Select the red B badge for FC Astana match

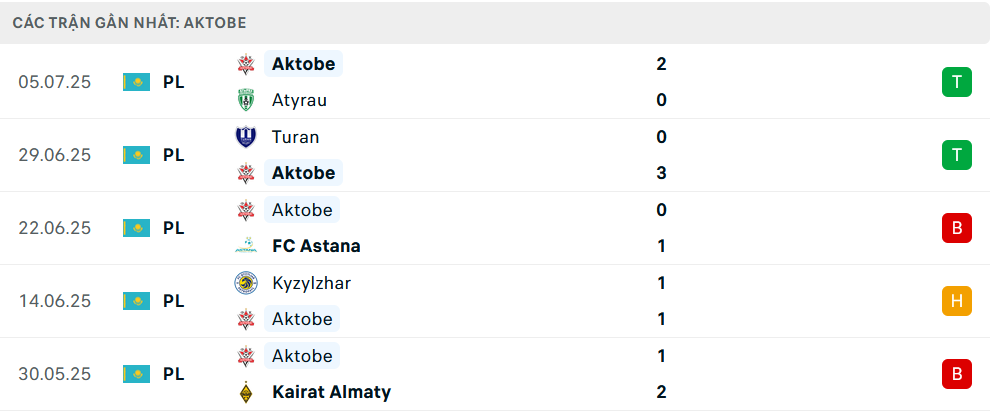[x=957, y=228]
